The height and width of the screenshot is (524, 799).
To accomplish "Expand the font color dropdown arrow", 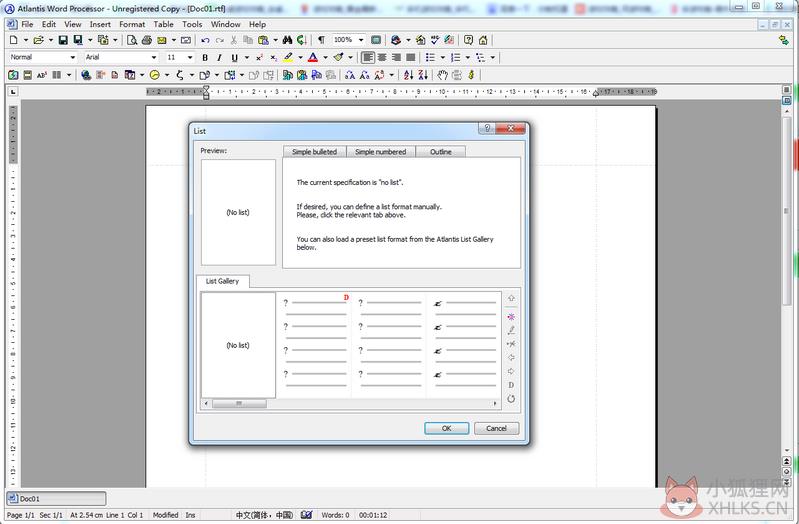I will click(325, 58).
